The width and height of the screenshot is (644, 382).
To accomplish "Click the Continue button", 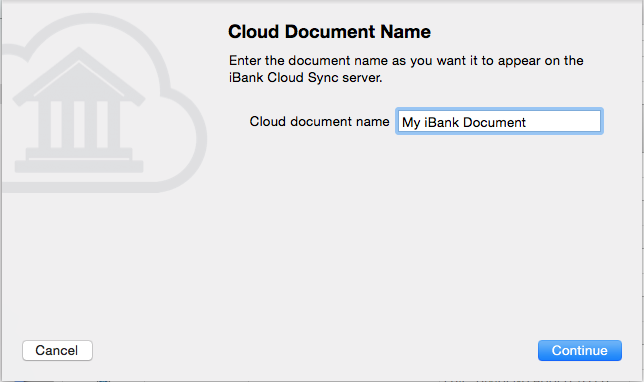I will pos(580,350).
